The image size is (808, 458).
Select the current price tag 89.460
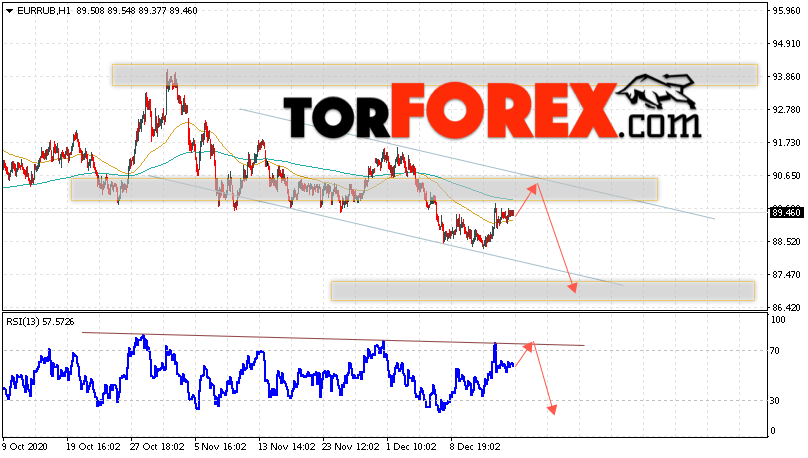[x=787, y=212]
